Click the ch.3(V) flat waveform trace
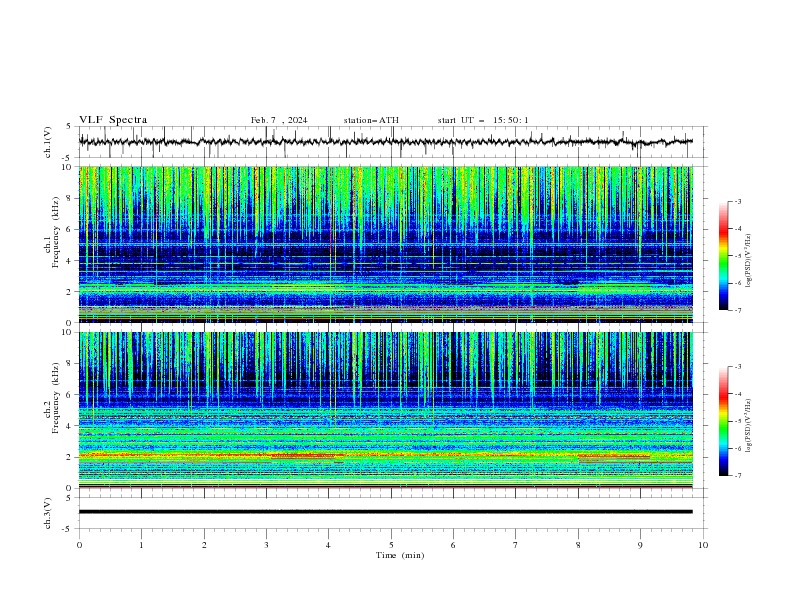 click(386, 512)
